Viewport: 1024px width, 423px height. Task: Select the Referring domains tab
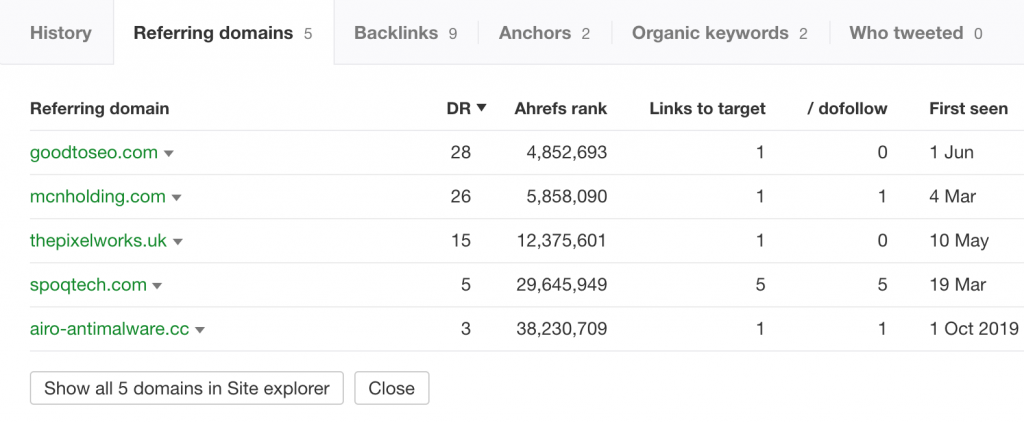223,33
